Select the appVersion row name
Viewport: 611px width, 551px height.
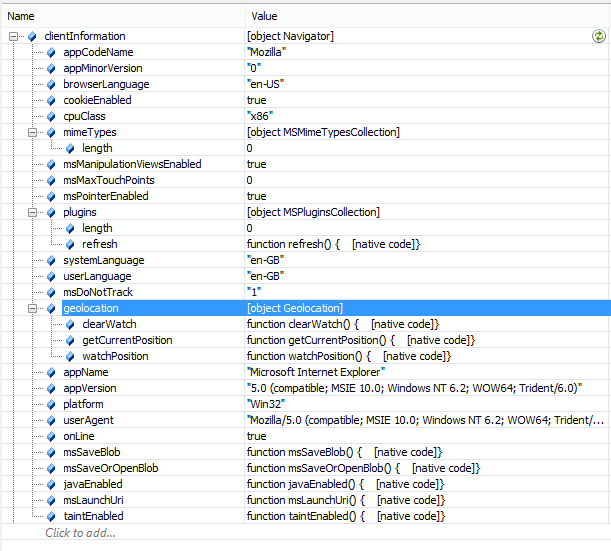[x=90, y=388]
